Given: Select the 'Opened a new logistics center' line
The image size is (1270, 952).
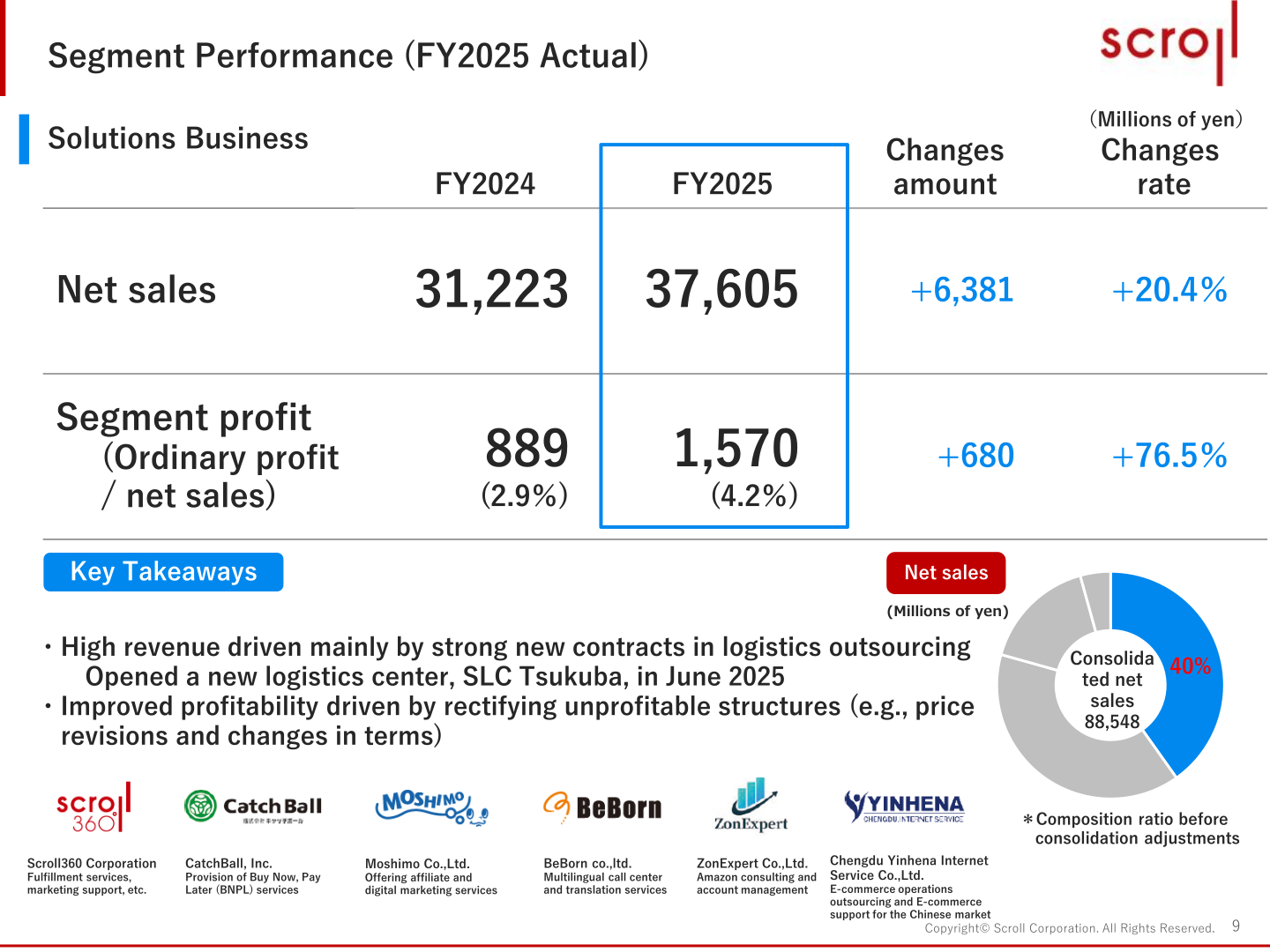Looking at the screenshot, I should point(435,677).
